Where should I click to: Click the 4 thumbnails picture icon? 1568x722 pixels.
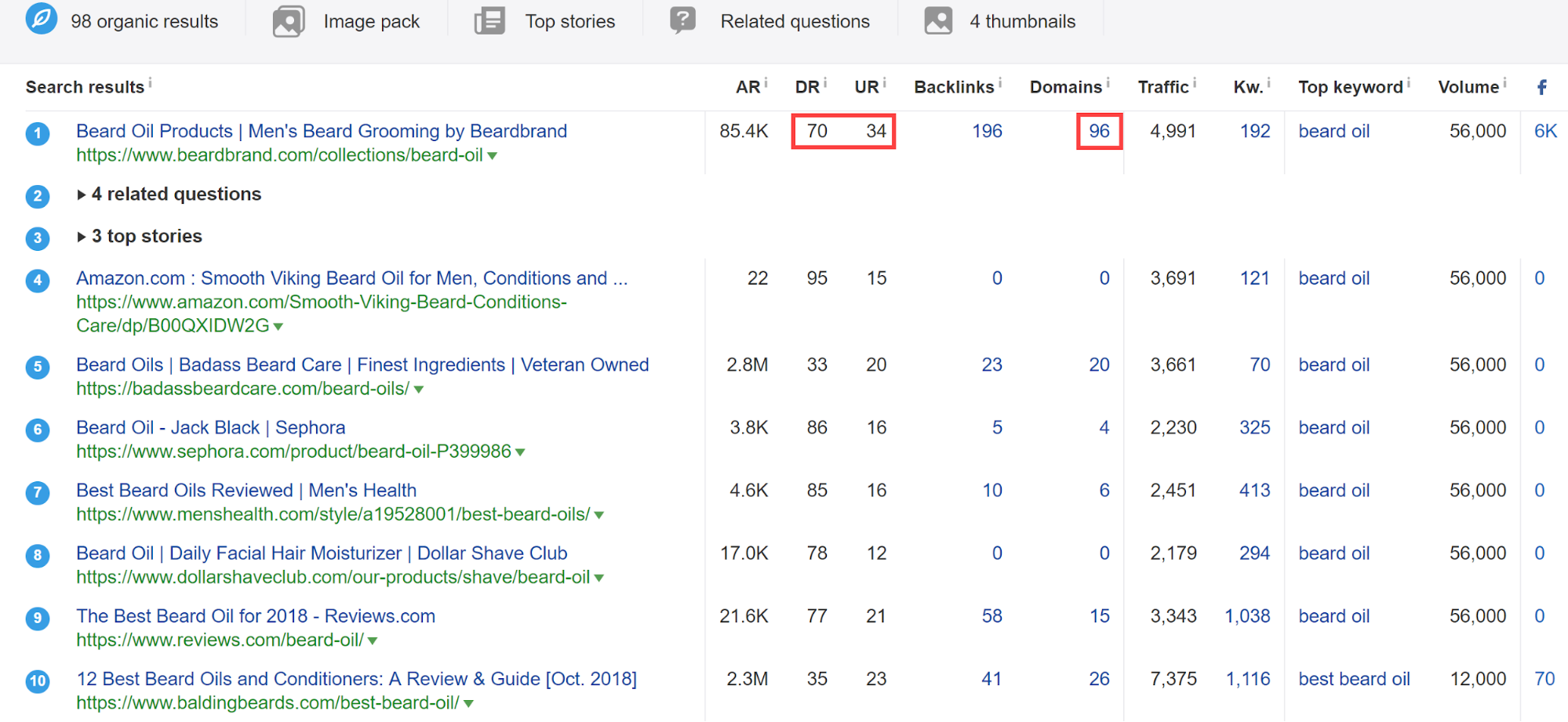(x=938, y=21)
